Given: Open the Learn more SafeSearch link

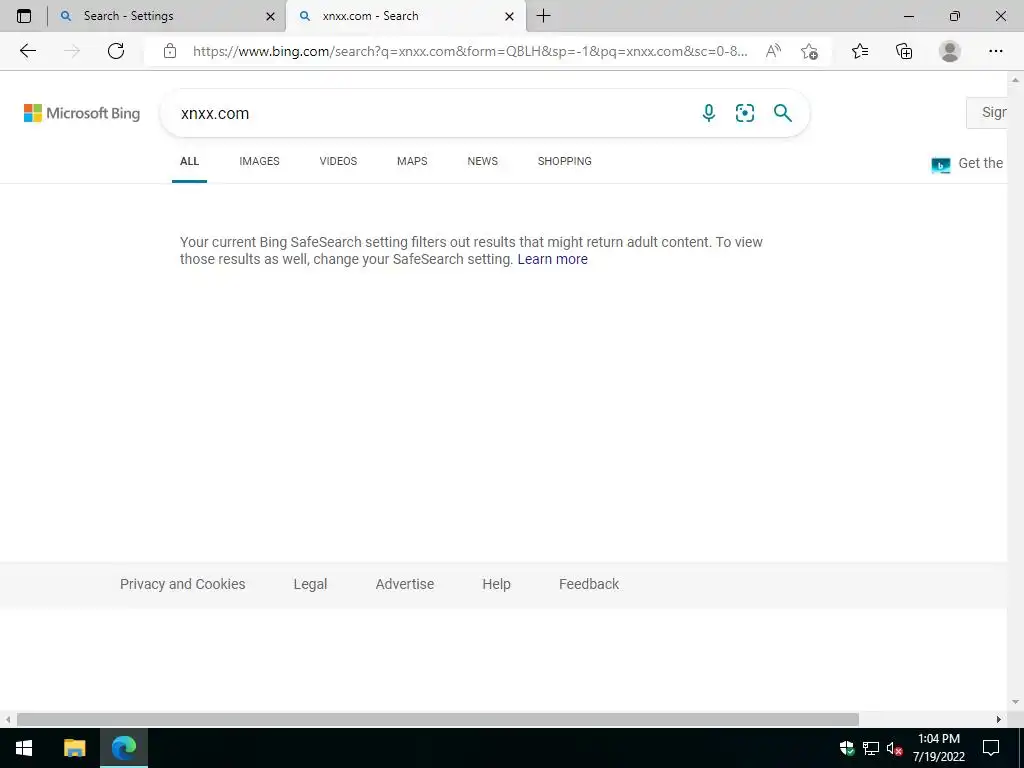Looking at the screenshot, I should pyautogui.click(x=552, y=259).
